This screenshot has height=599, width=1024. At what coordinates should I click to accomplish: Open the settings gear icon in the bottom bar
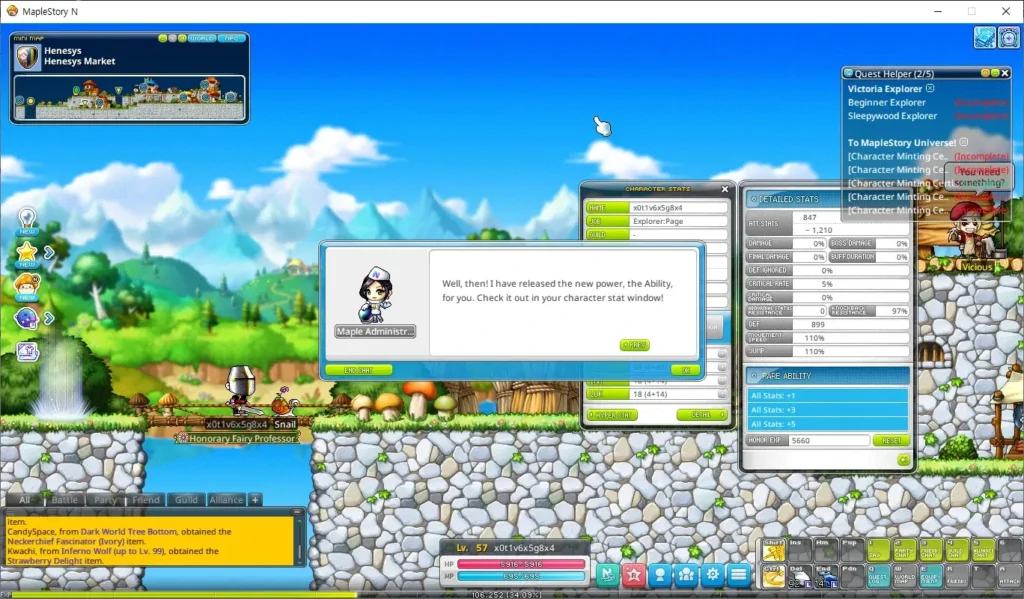[x=712, y=574]
